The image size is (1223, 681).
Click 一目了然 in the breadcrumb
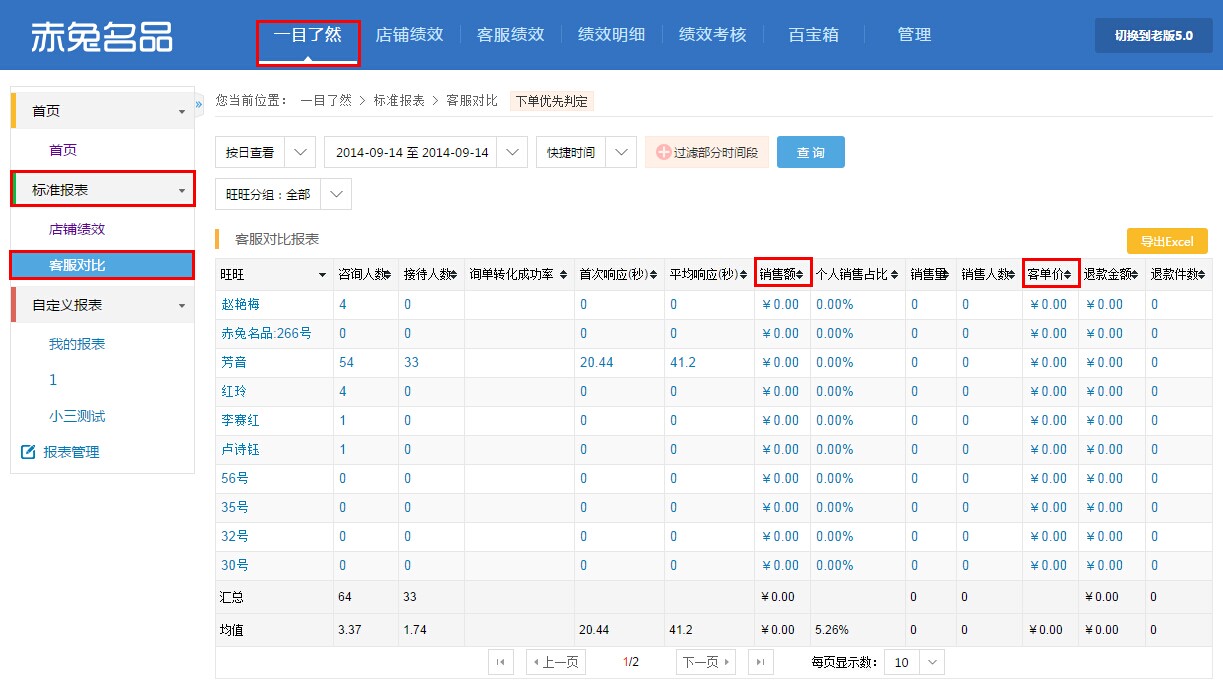coord(326,100)
